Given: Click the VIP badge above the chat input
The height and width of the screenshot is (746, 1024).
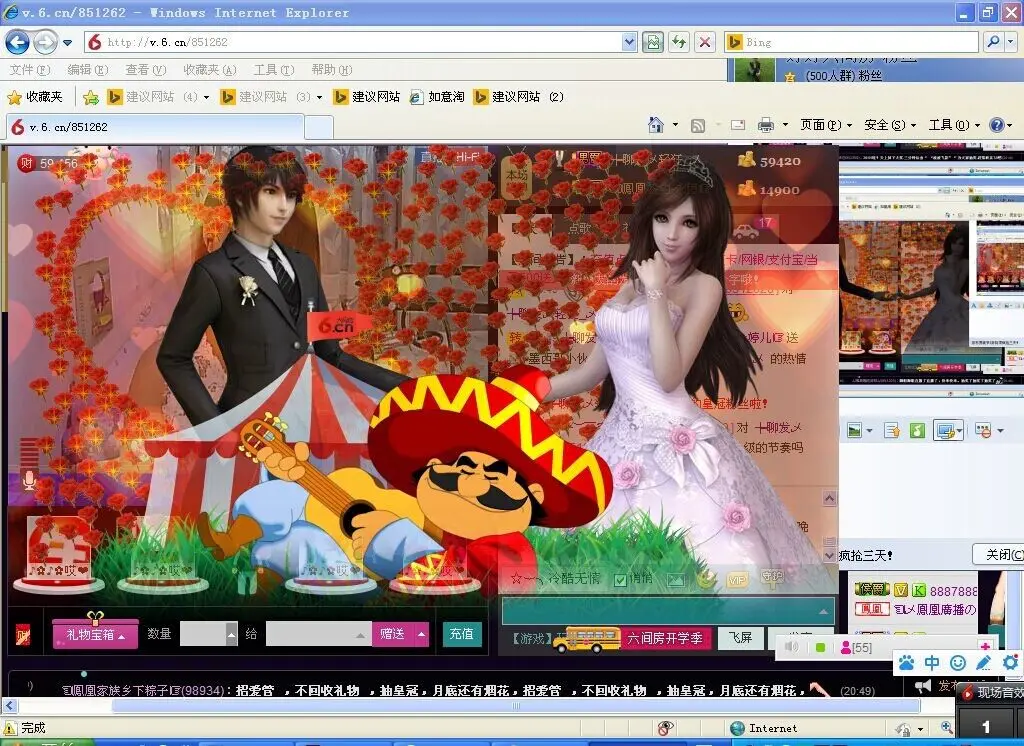Looking at the screenshot, I should click(737, 580).
